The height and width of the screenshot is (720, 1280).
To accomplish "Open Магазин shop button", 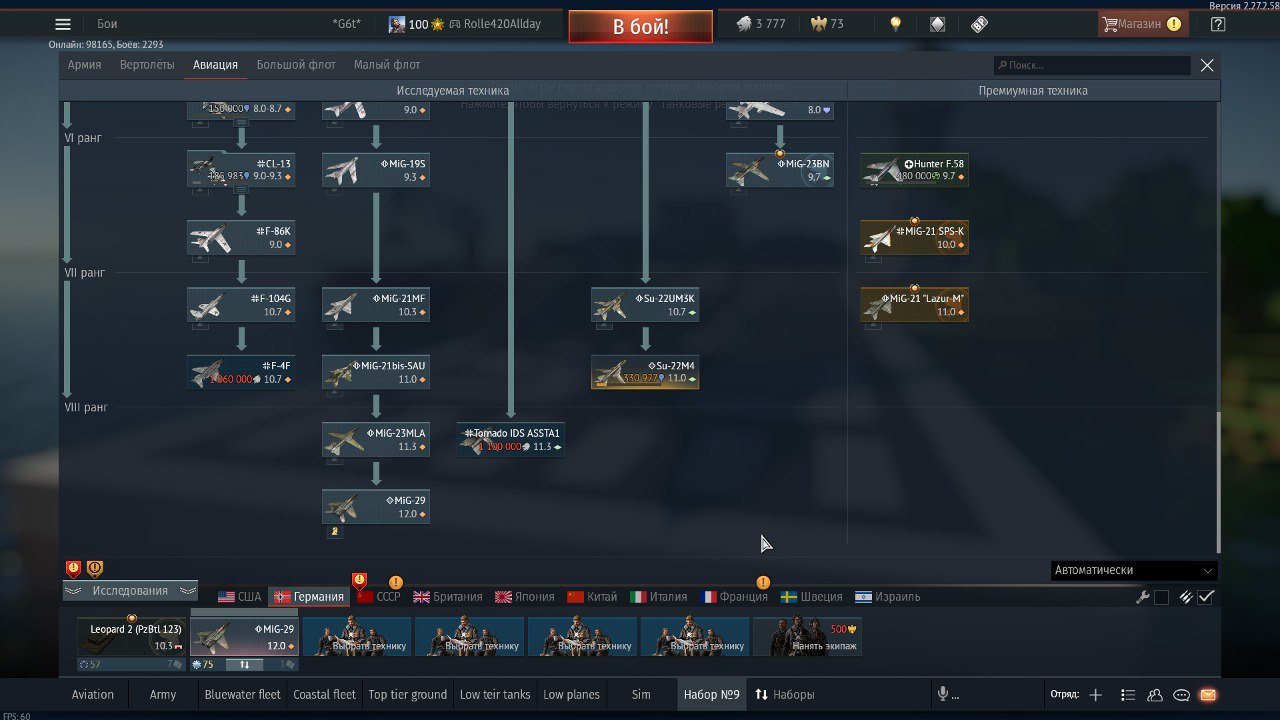I will (1141, 24).
